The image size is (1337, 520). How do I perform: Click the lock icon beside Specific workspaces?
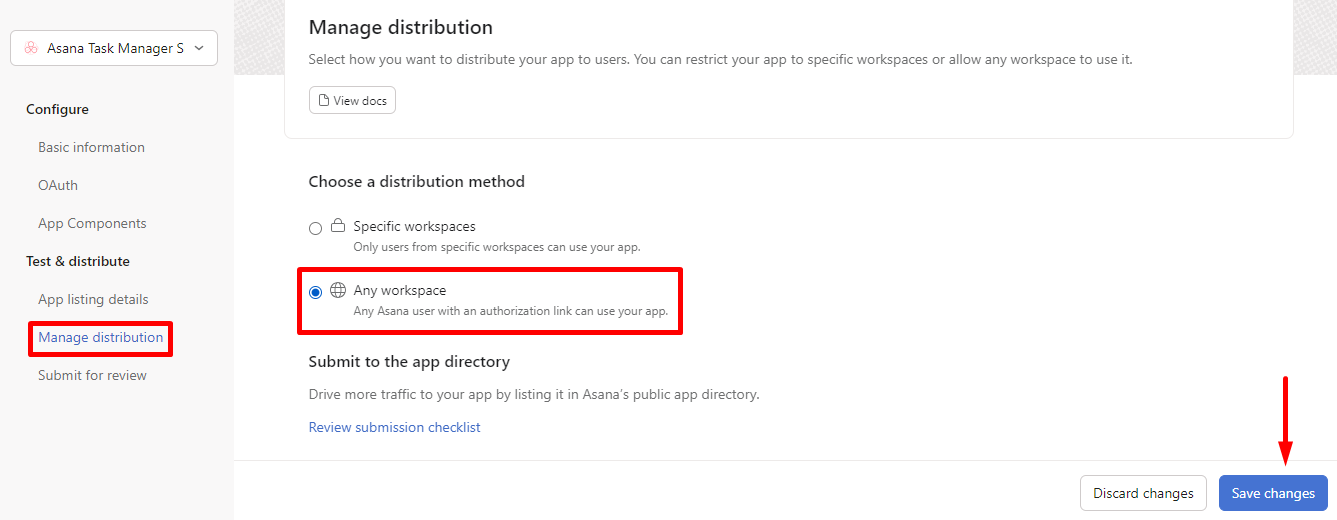(338, 226)
